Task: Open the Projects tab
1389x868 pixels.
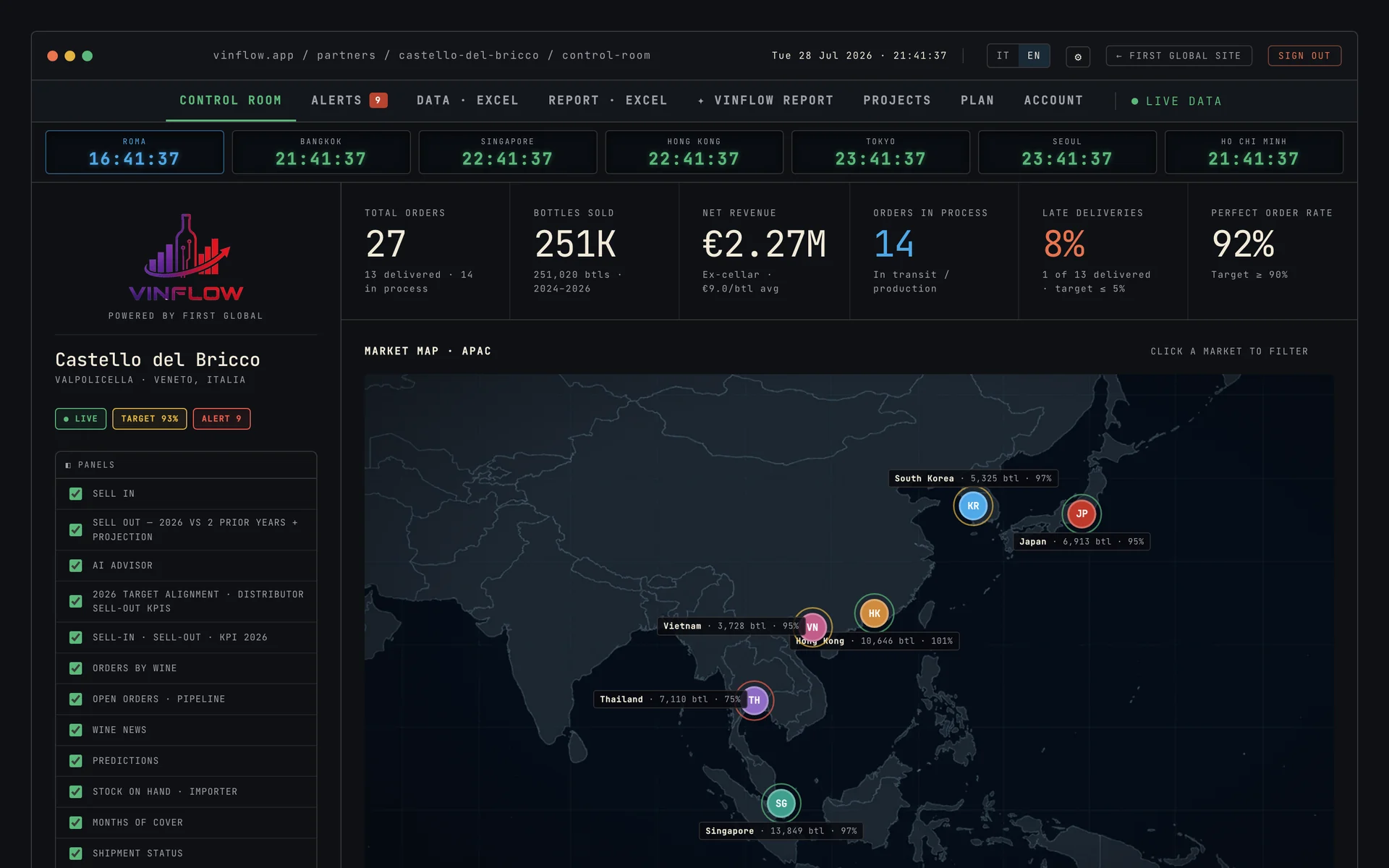Action: 897,101
